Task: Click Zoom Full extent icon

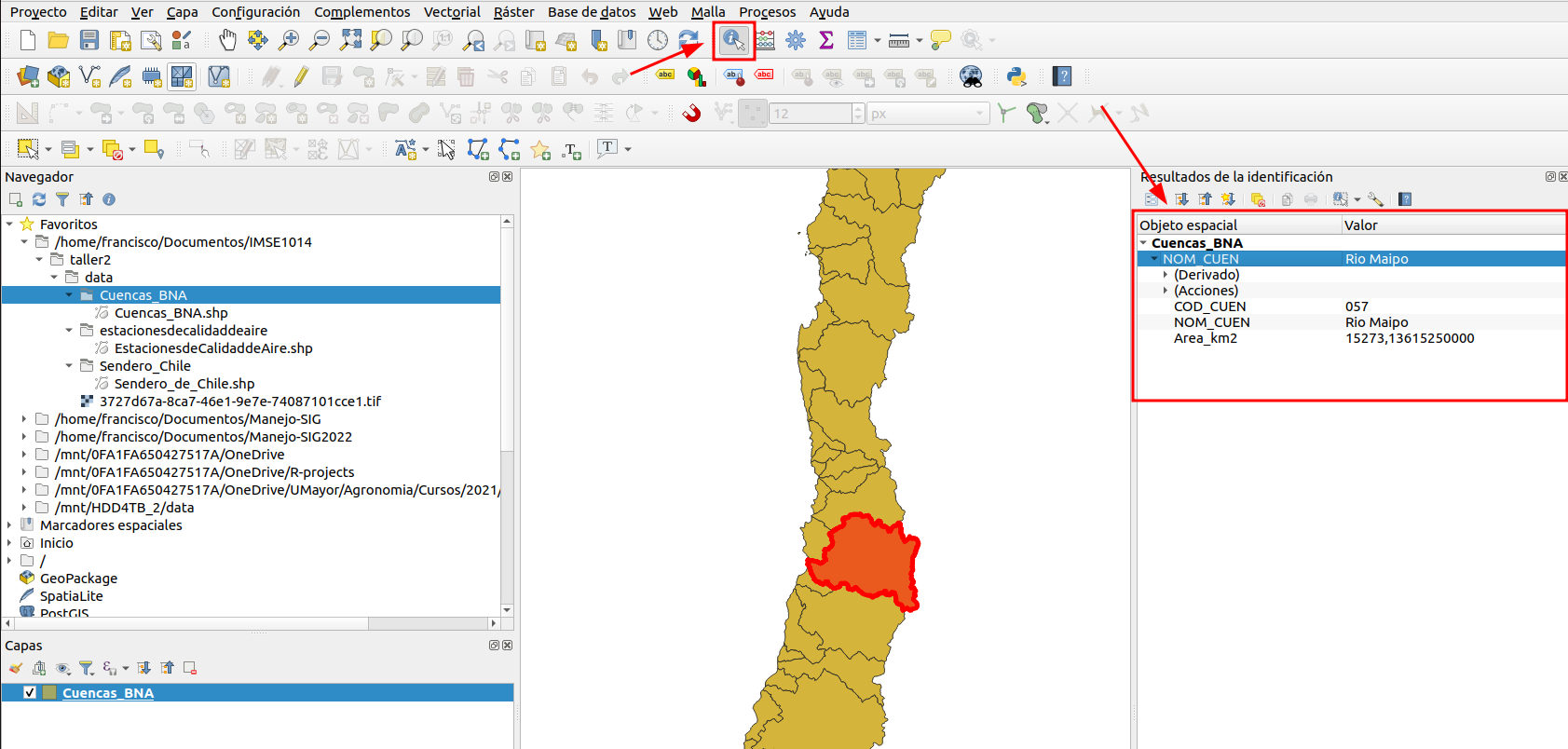Action: point(350,40)
